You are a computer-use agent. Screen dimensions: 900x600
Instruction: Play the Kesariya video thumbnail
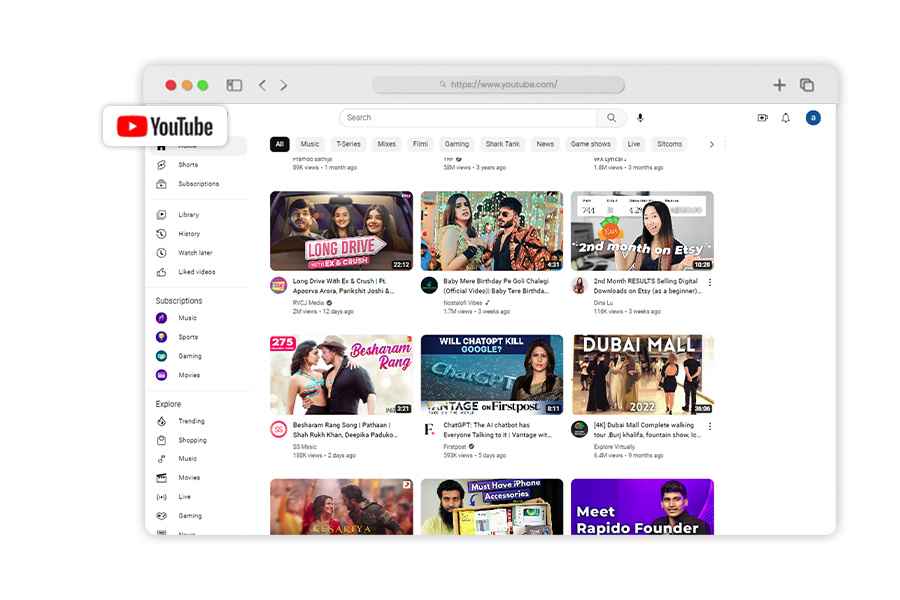click(x=342, y=507)
